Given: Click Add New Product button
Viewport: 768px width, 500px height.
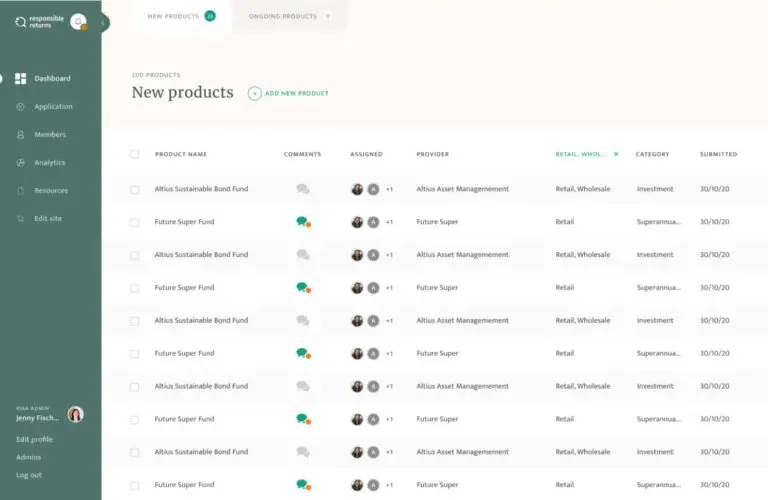Looking at the screenshot, I should pyautogui.click(x=288, y=93).
